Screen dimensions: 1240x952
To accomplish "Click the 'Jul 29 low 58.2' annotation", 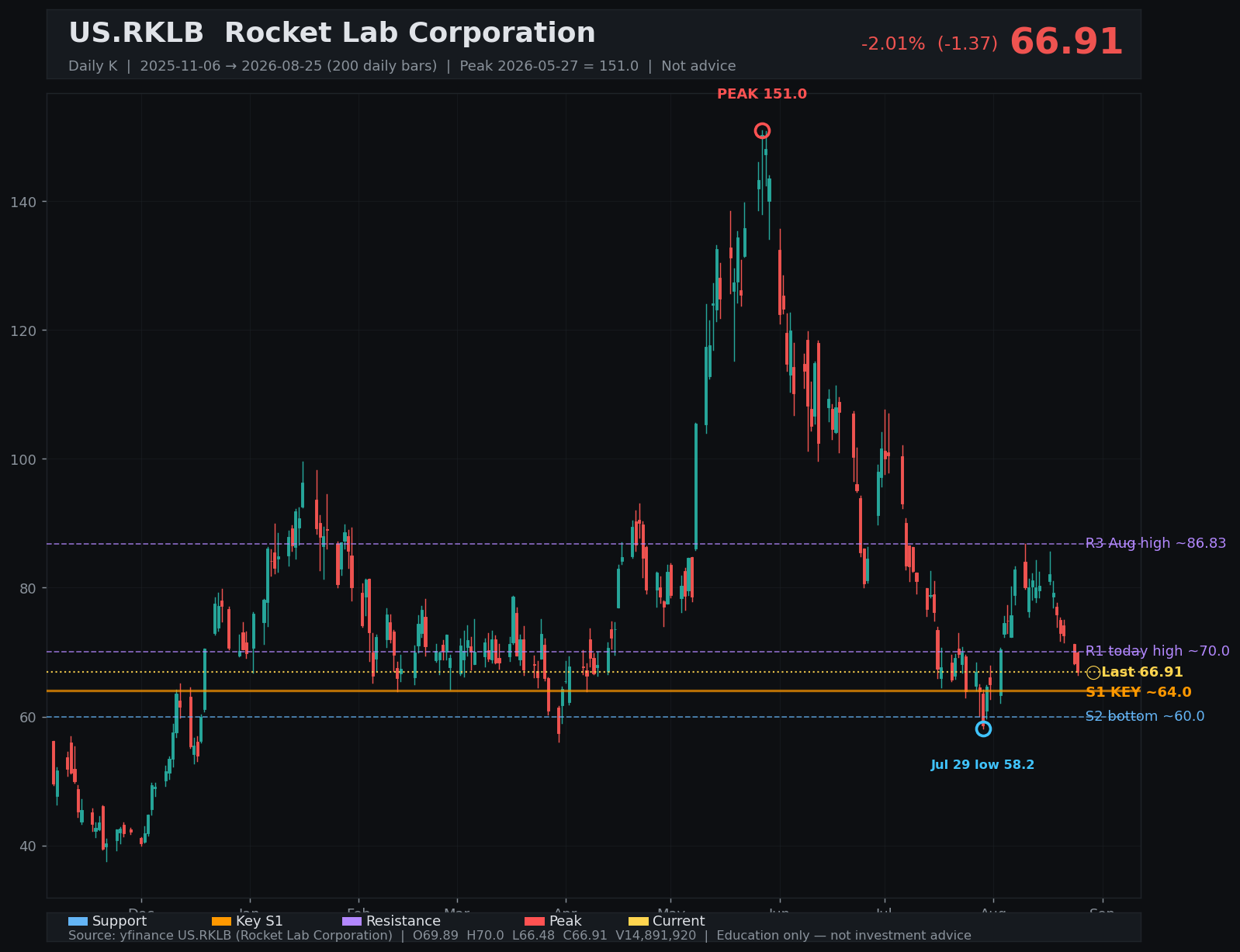I will click(982, 765).
